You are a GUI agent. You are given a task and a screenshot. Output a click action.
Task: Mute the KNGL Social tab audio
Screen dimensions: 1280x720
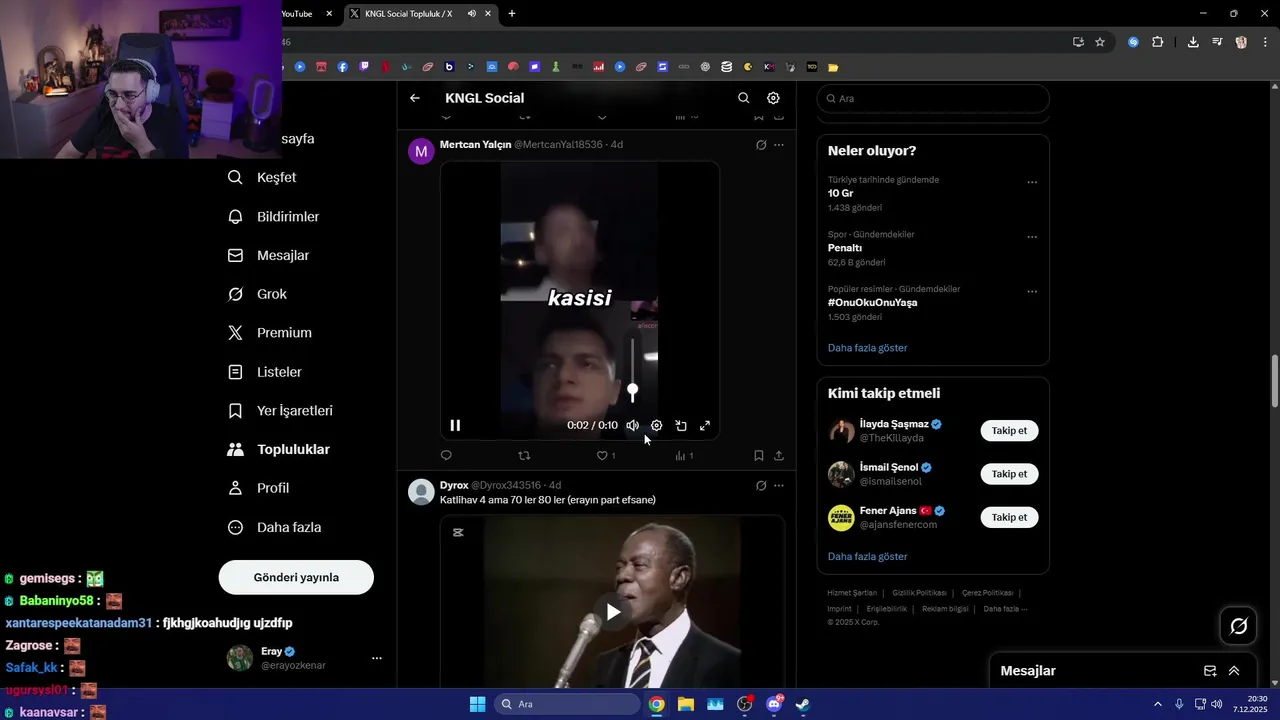pyautogui.click(x=471, y=13)
